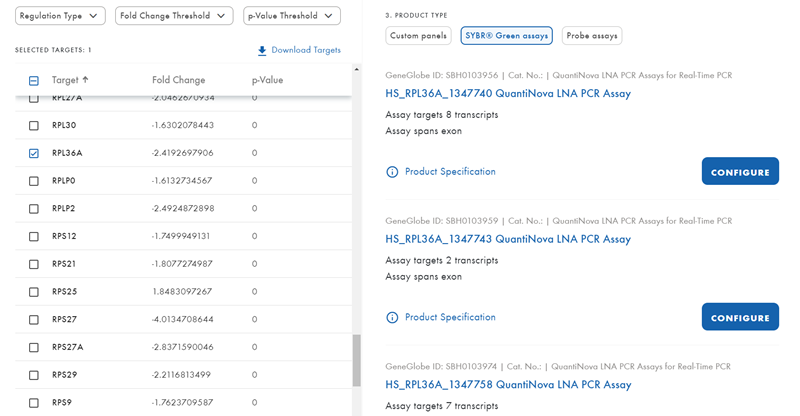
Task: Tick the RPS27A checkbox
Action: pyautogui.click(x=34, y=348)
